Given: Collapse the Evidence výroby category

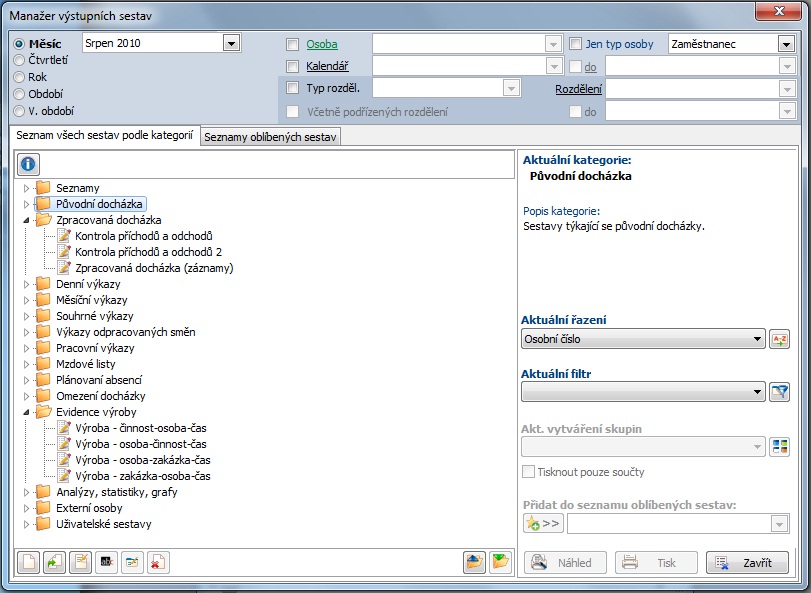Looking at the screenshot, I should 26,413.
